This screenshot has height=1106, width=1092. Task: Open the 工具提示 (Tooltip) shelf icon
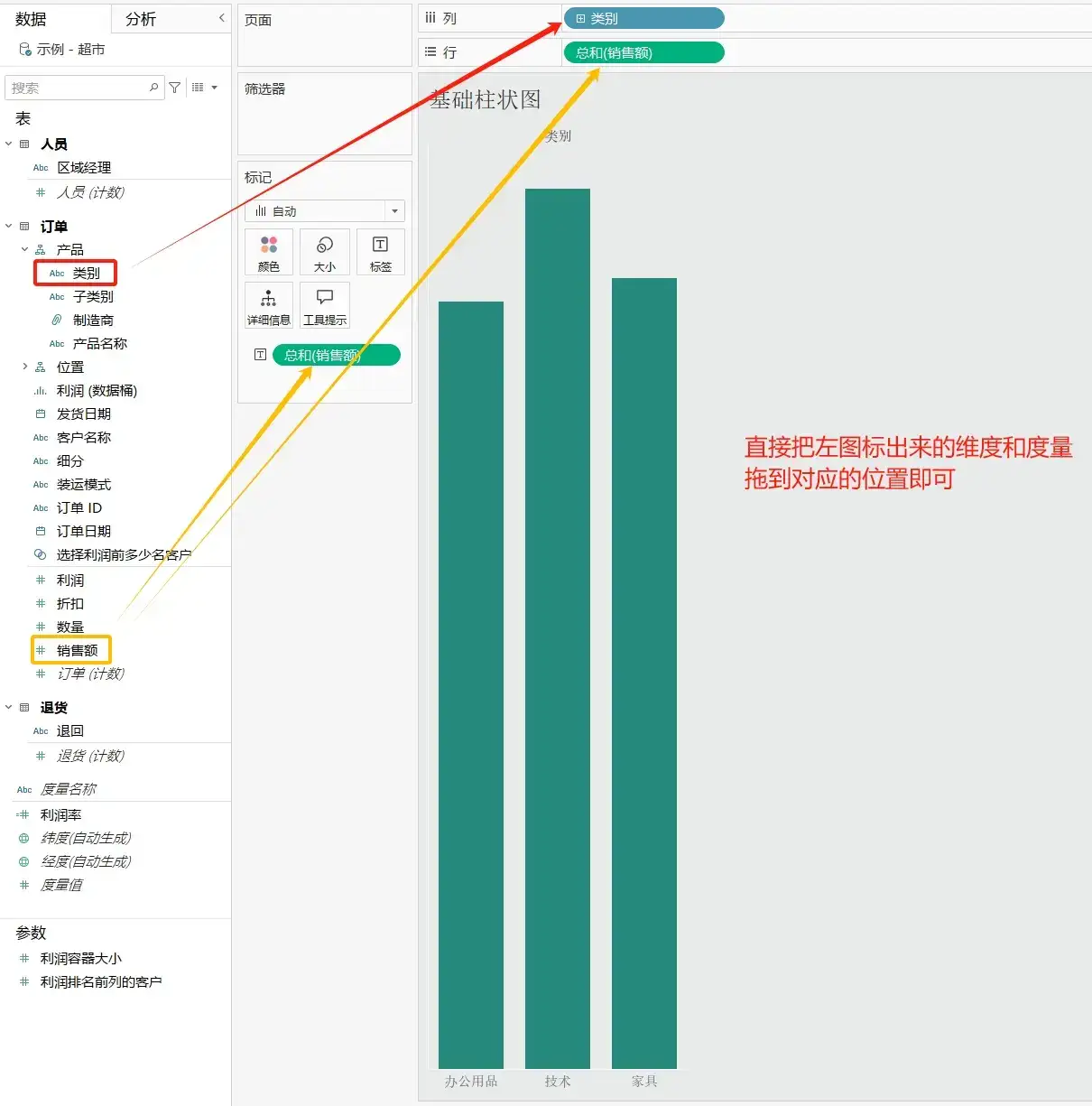tap(325, 305)
